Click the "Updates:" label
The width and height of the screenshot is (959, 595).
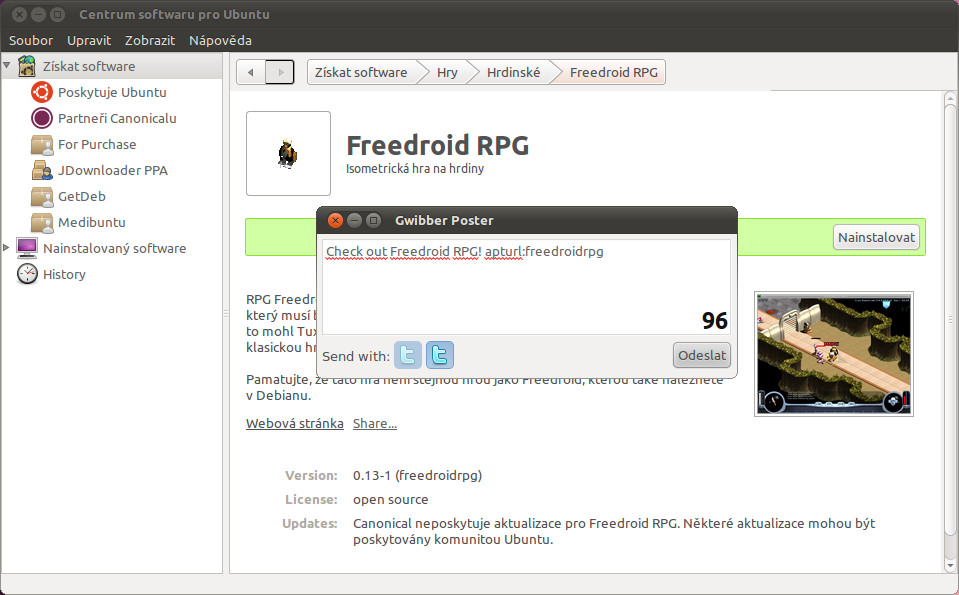pos(310,523)
